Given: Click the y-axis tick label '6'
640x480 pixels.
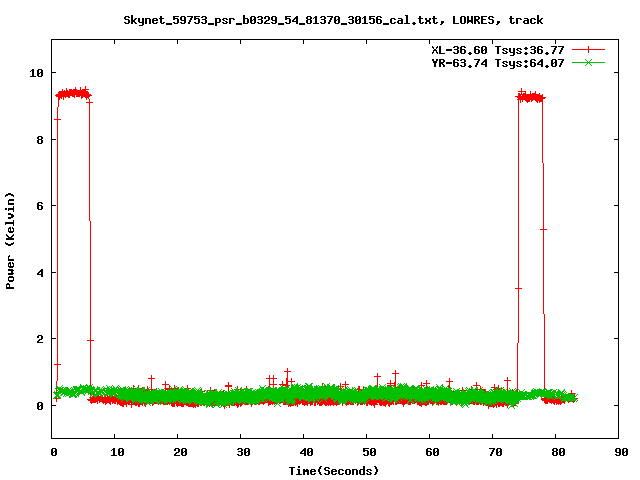Looking at the screenshot, I should click(40, 206).
